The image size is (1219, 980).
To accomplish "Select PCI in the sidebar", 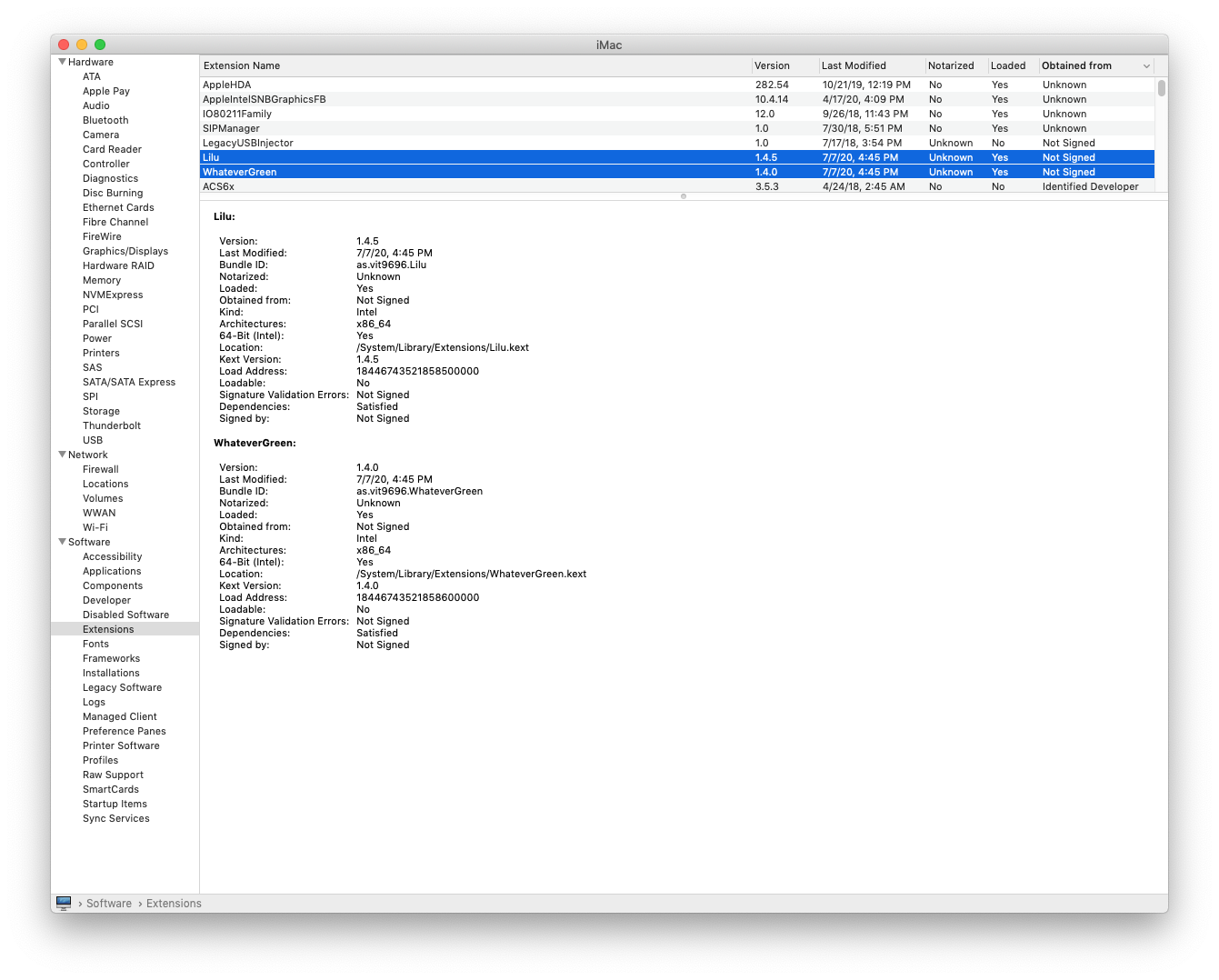I will (x=91, y=309).
